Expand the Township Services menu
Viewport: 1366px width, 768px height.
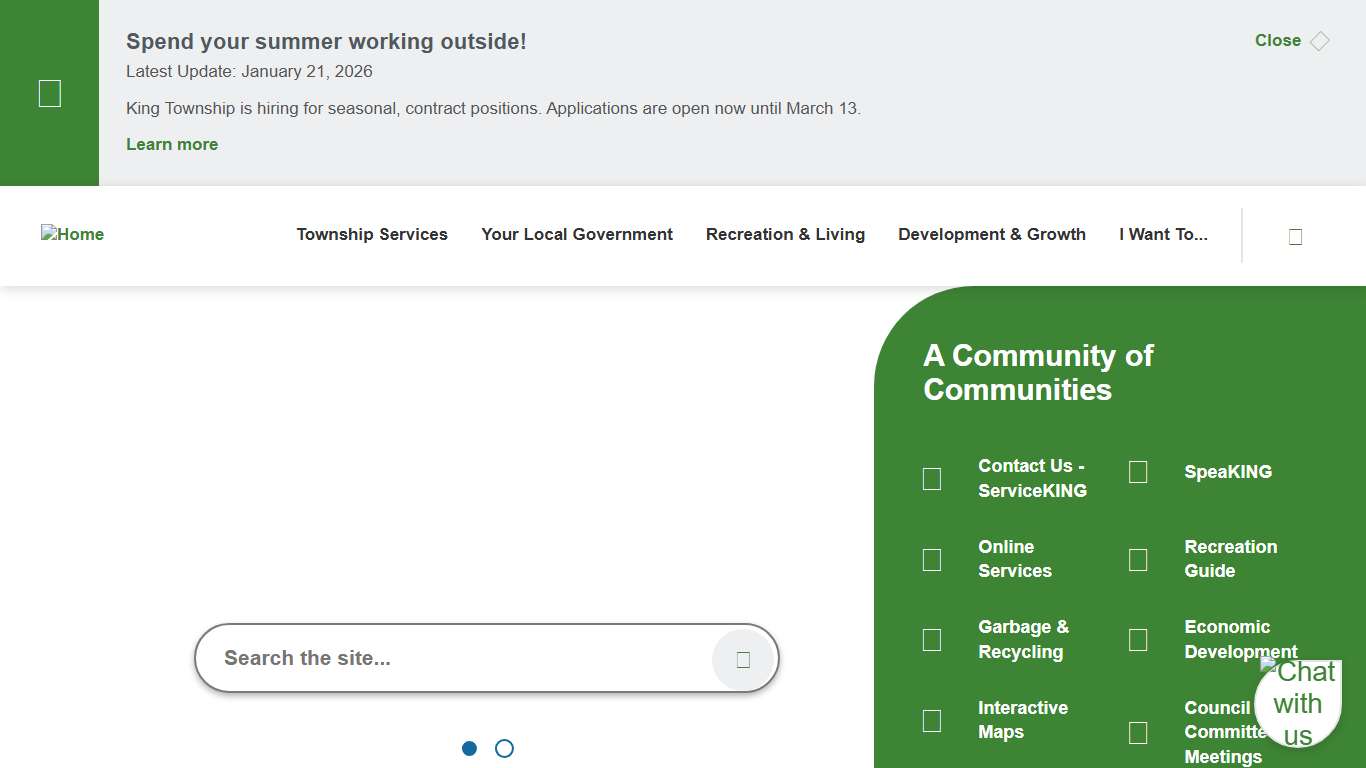click(x=372, y=235)
